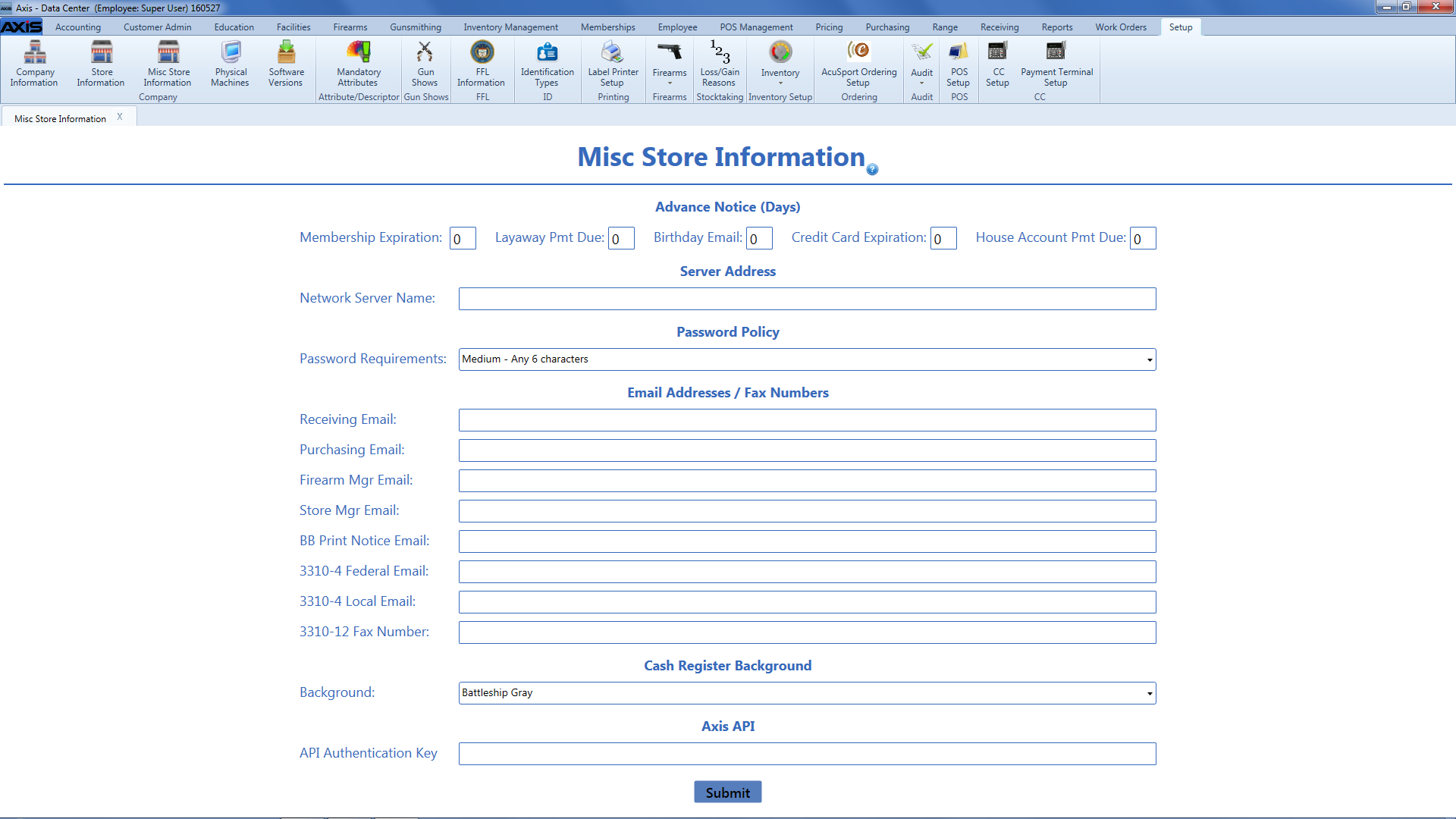The image size is (1456, 819).
Task: Switch to the Purchasing tab
Action: click(888, 27)
